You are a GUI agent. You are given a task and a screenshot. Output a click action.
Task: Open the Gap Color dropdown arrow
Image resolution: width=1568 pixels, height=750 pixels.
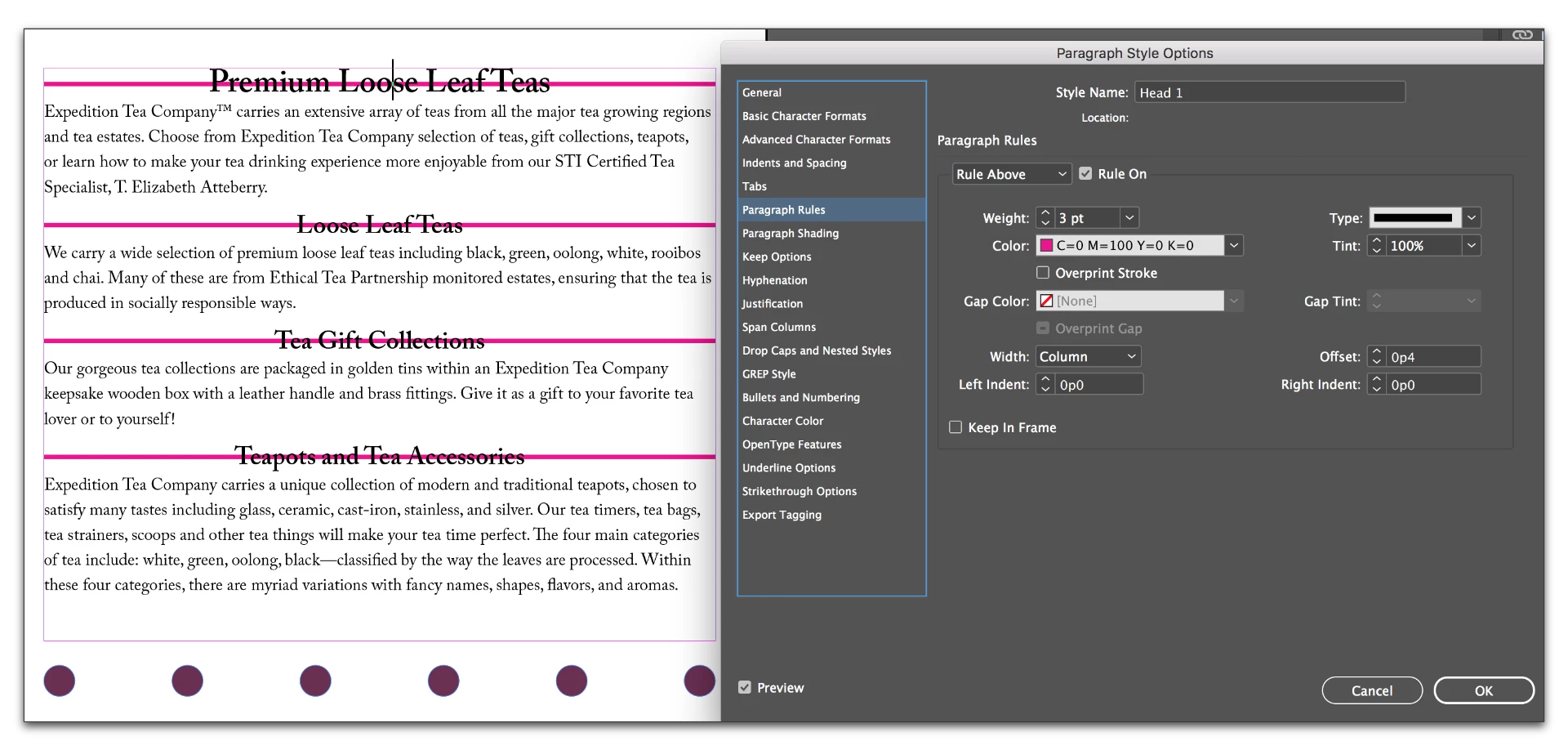click(x=1234, y=301)
